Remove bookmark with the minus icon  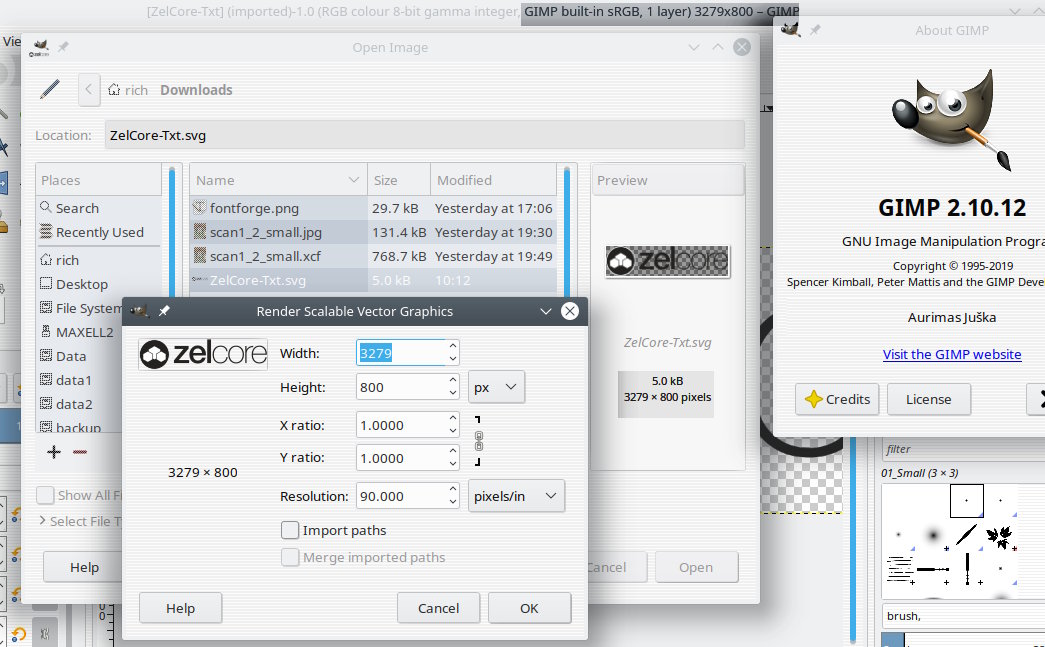tap(80, 452)
